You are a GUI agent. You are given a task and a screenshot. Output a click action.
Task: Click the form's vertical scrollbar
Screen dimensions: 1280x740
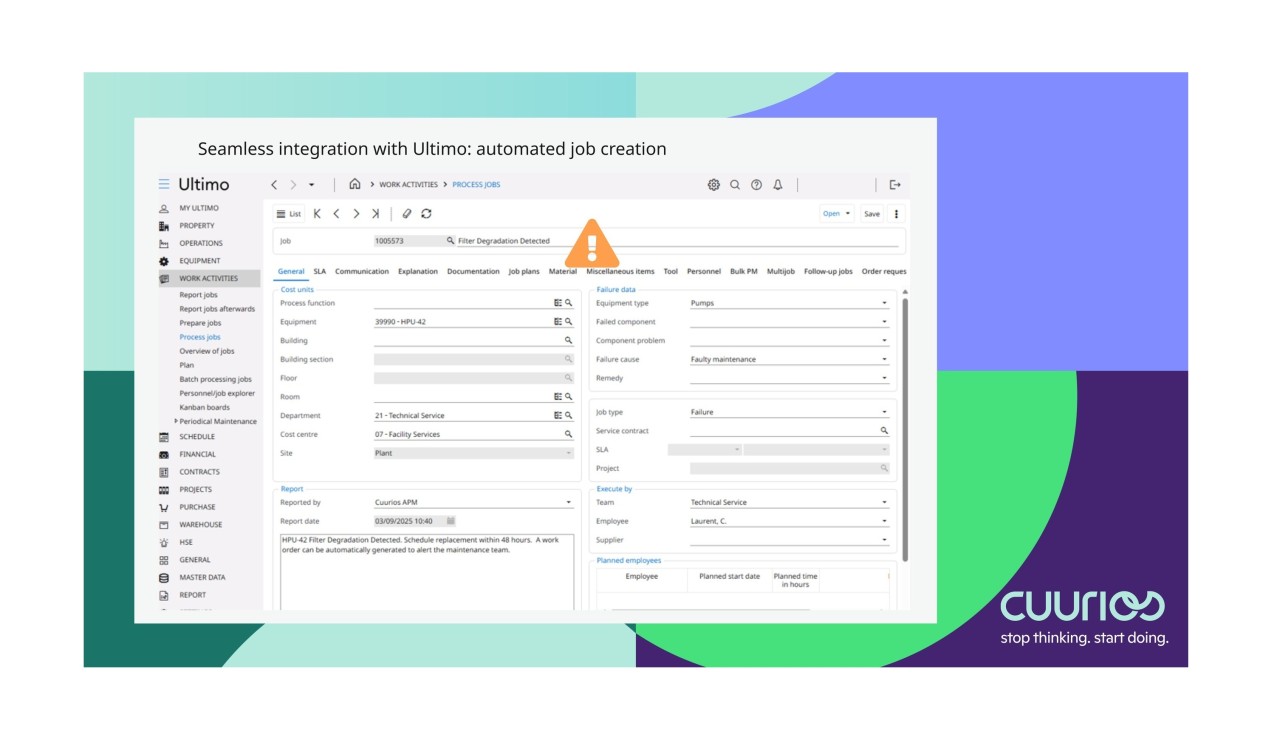click(903, 420)
